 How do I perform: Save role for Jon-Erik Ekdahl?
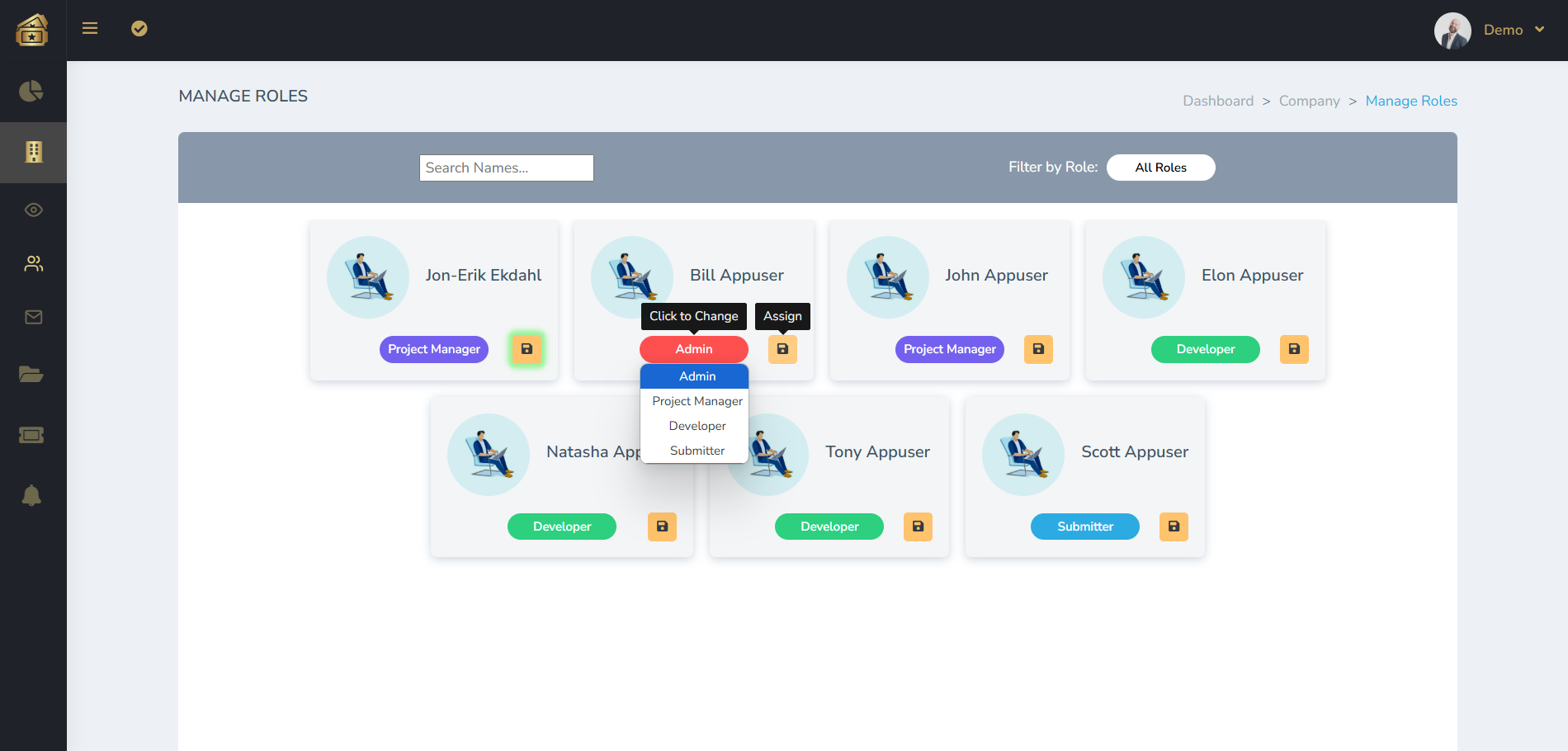point(527,349)
